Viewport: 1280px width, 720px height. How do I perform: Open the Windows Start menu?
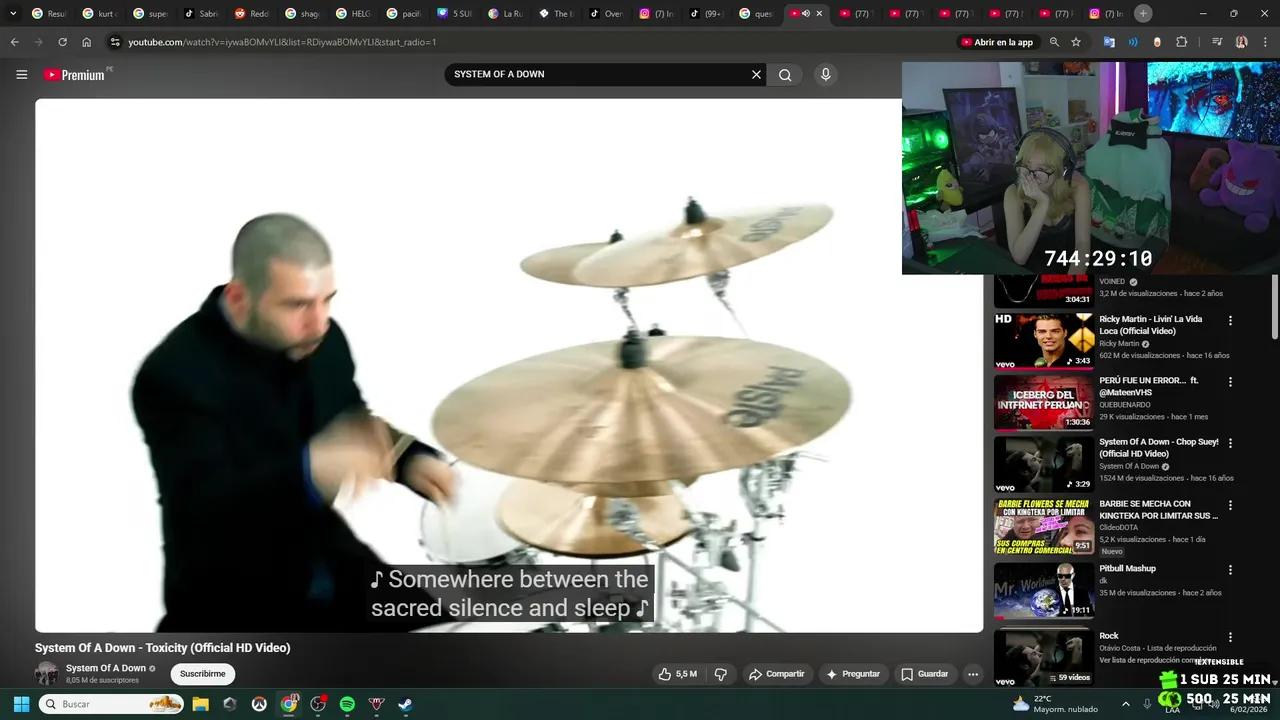point(21,704)
